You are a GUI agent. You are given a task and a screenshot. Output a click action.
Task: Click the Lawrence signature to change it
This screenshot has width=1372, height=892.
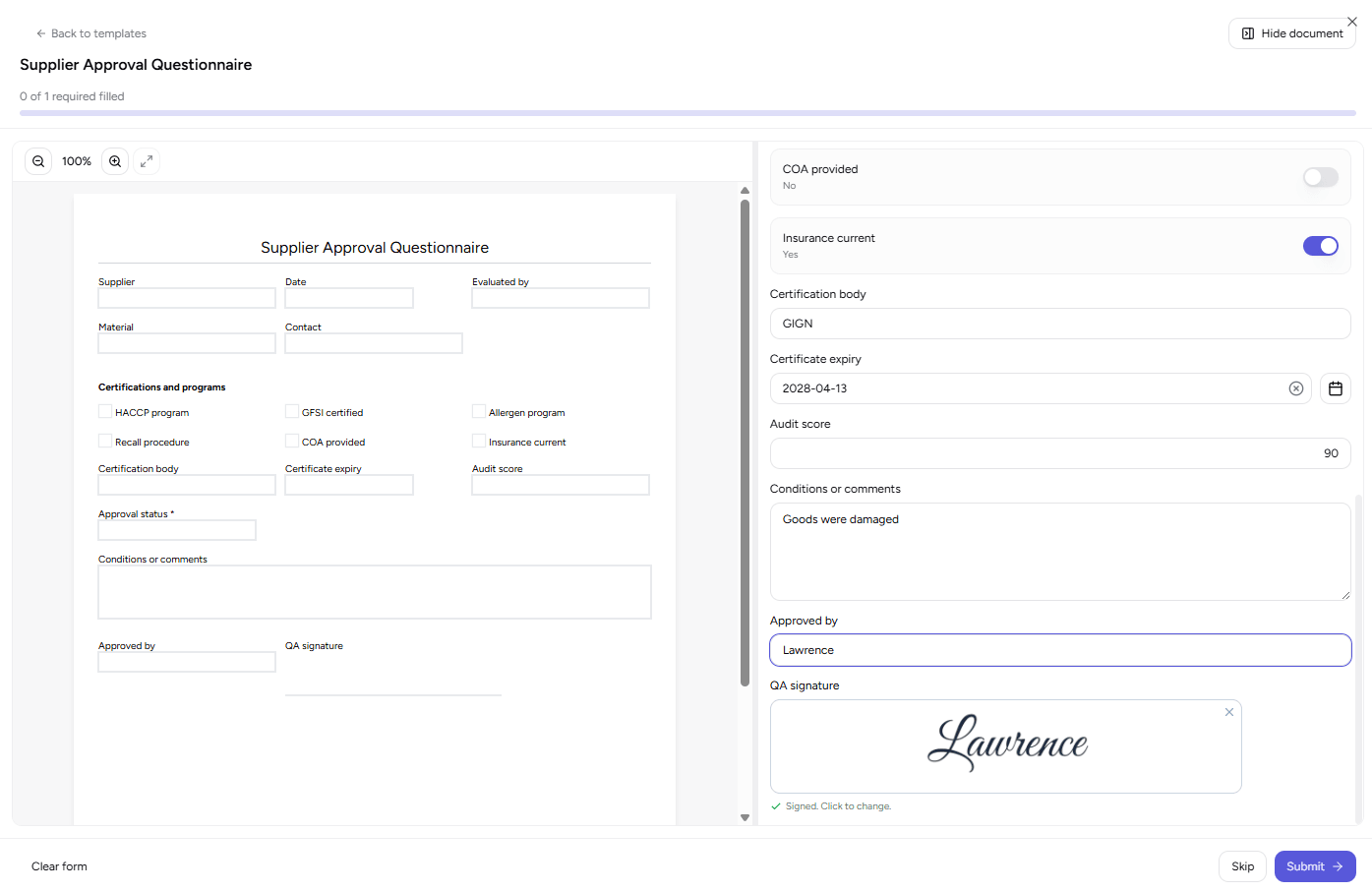pos(1006,746)
